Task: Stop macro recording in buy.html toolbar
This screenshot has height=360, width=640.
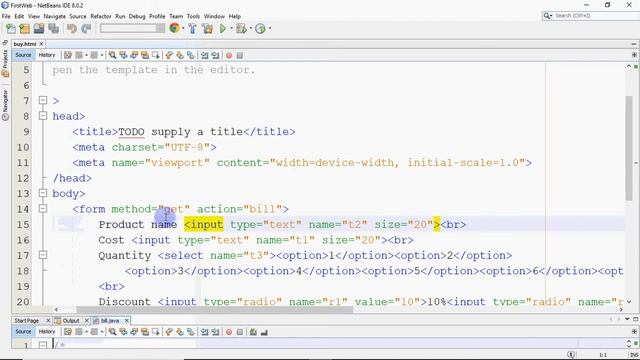Action: (x=240, y=55)
